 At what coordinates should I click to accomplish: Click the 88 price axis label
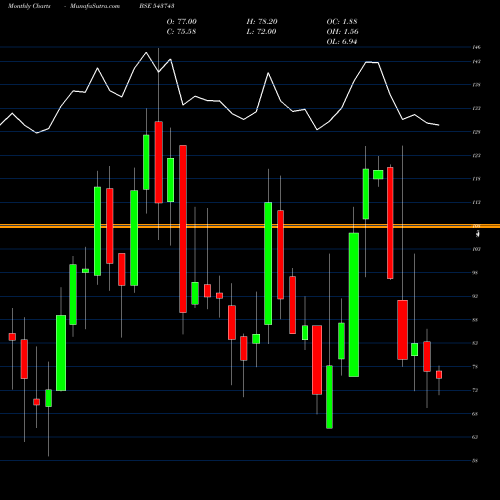pyautogui.click(x=475, y=320)
